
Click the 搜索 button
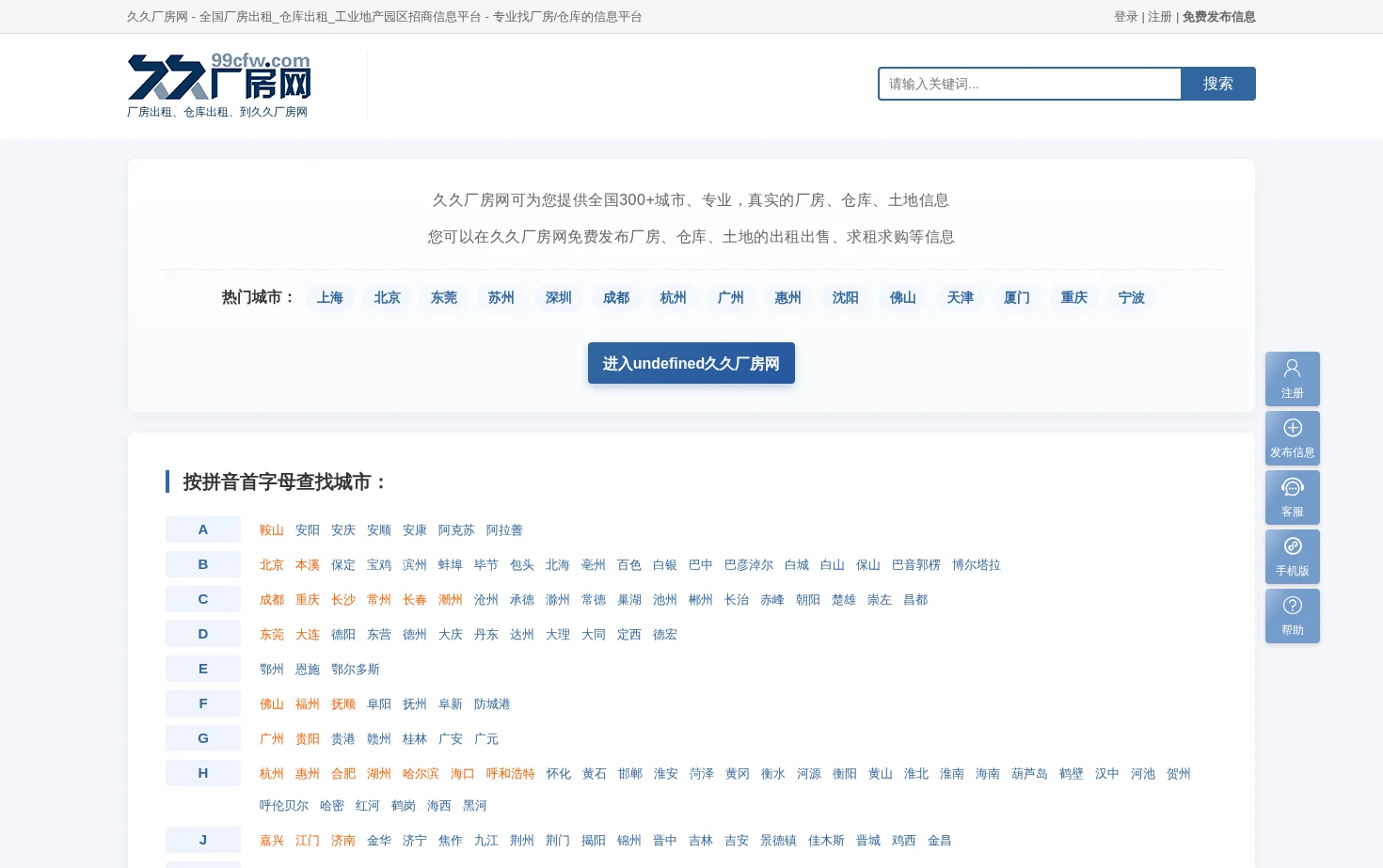click(x=1217, y=84)
